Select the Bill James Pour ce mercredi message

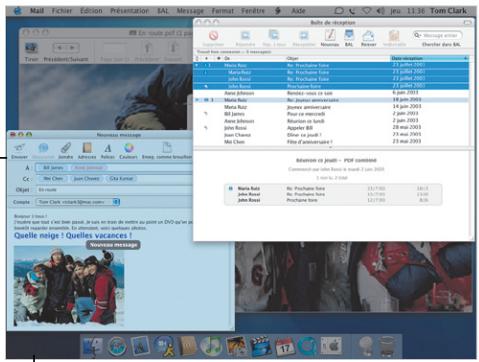pos(332,114)
